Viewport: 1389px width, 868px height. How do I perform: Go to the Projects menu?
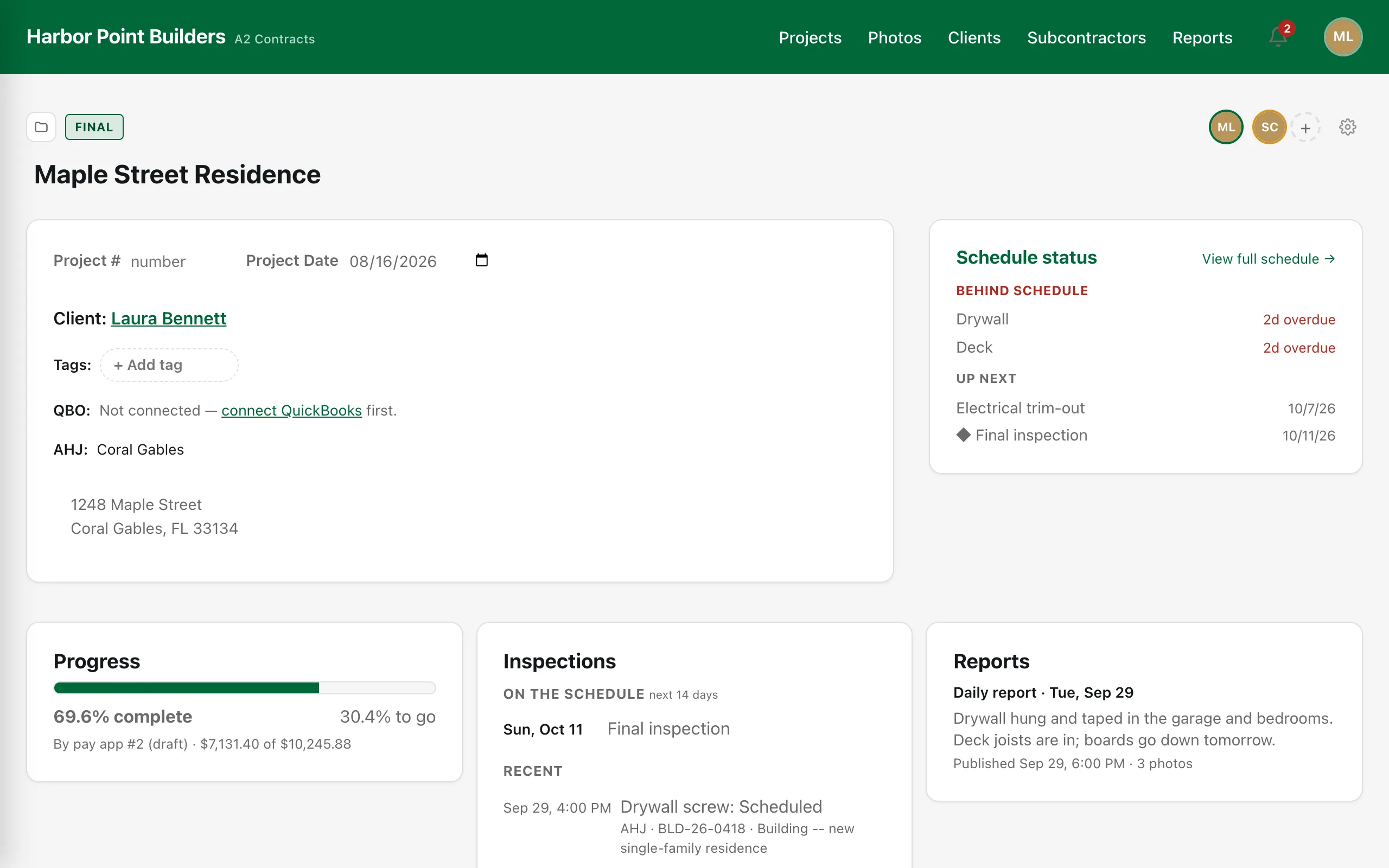pos(810,37)
